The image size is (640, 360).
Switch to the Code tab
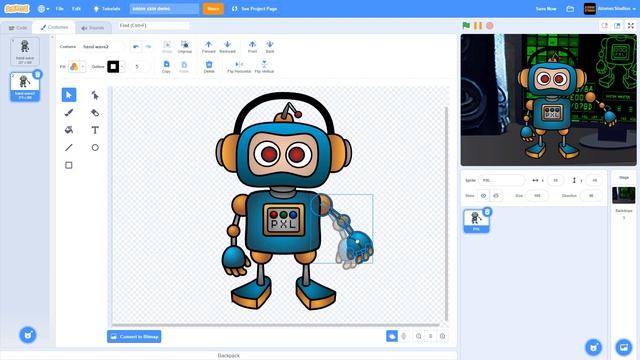[18, 28]
